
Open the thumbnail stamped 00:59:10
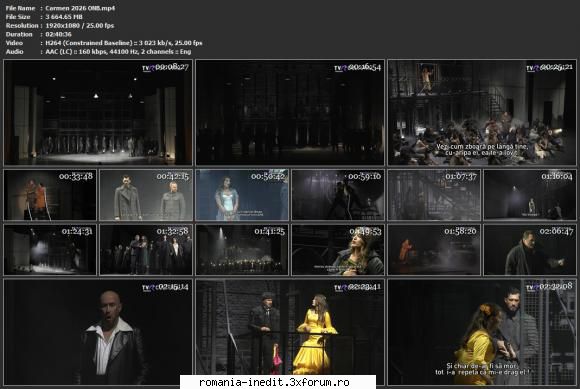(x=338, y=195)
